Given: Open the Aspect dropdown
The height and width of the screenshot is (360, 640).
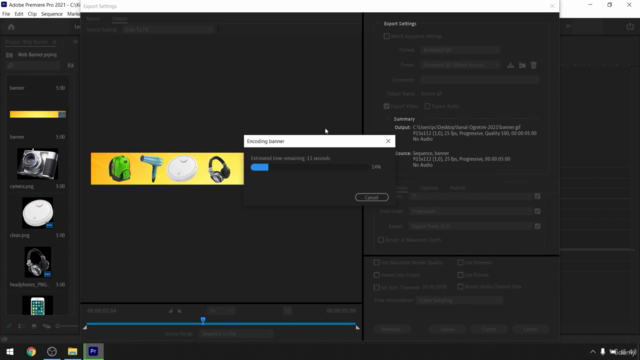Looking at the screenshot, I should [x=471, y=226].
